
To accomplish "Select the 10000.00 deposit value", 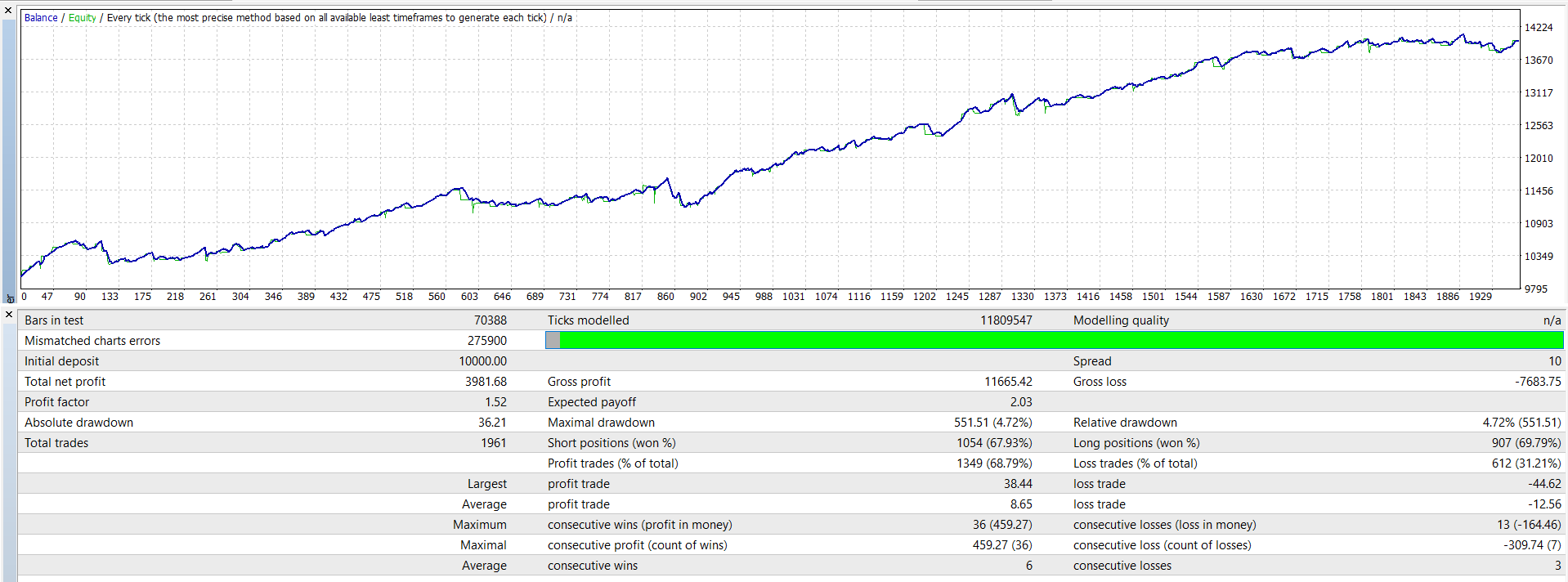I will pyautogui.click(x=482, y=361).
